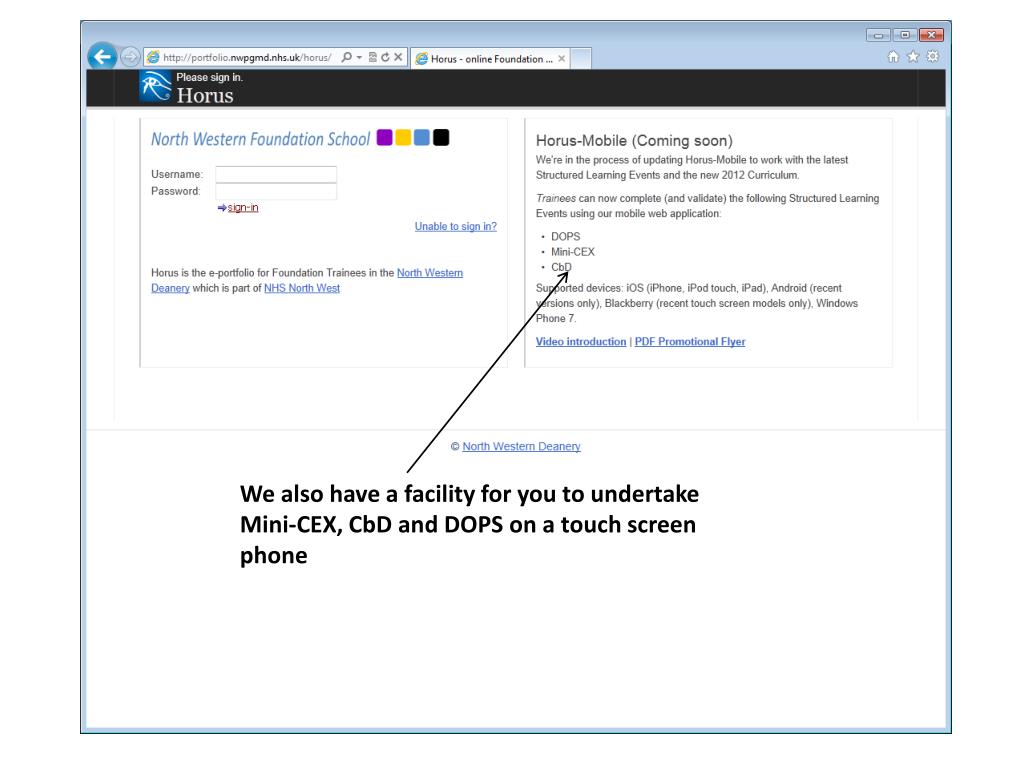
Task: Click the purple square swatch
Action: coord(385,138)
